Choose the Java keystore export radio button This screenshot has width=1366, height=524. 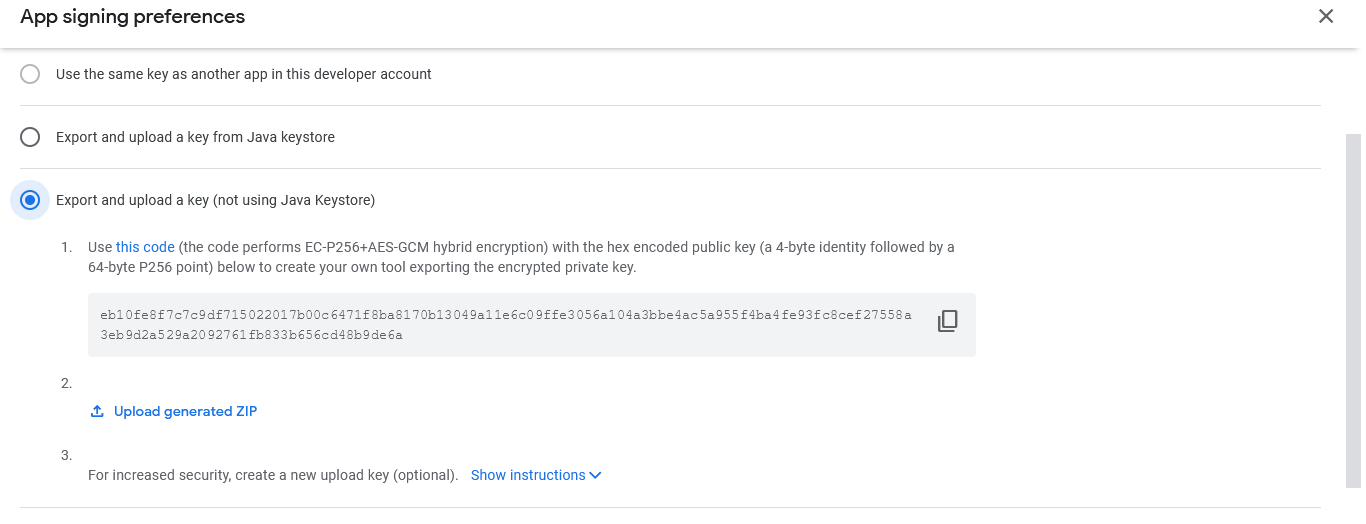click(30, 137)
